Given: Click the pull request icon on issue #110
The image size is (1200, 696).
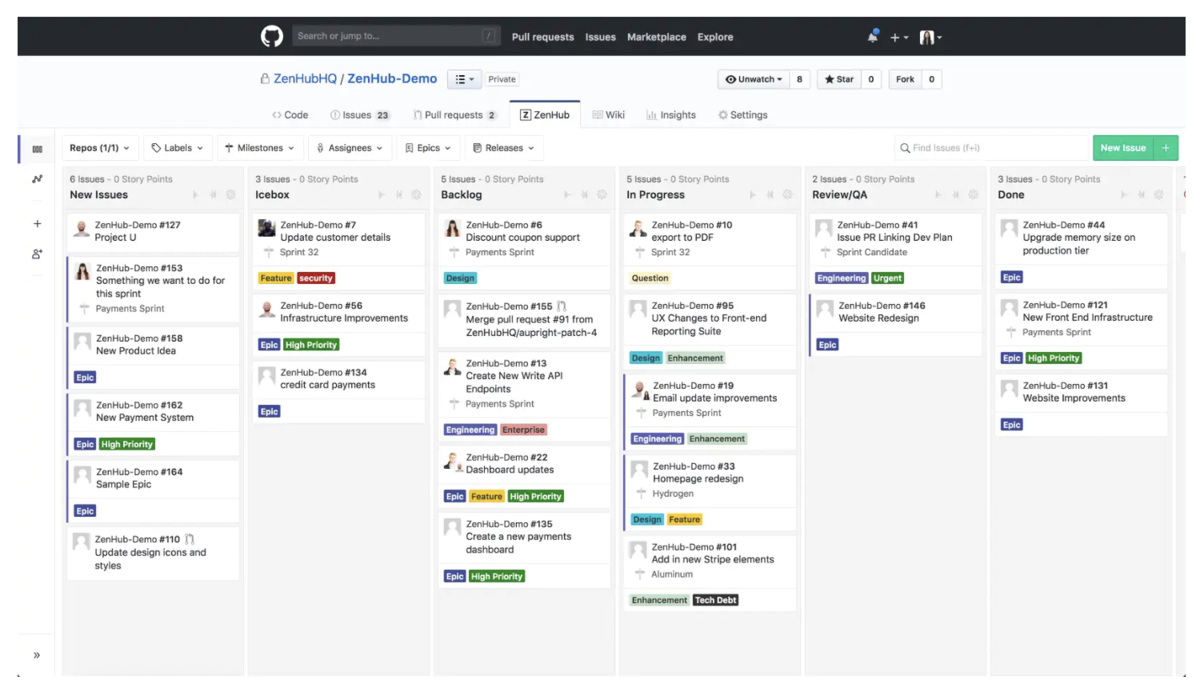Looking at the screenshot, I should tap(190, 539).
